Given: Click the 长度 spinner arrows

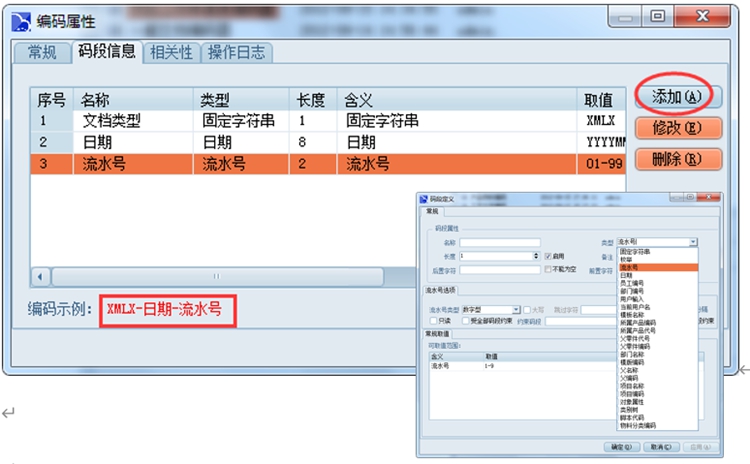Looking at the screenshot, I should click(x=537, y=256).
